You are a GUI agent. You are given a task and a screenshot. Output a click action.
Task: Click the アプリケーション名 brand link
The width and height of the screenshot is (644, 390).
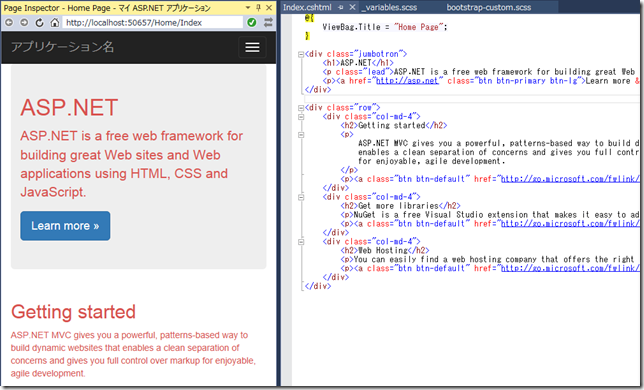62,47
